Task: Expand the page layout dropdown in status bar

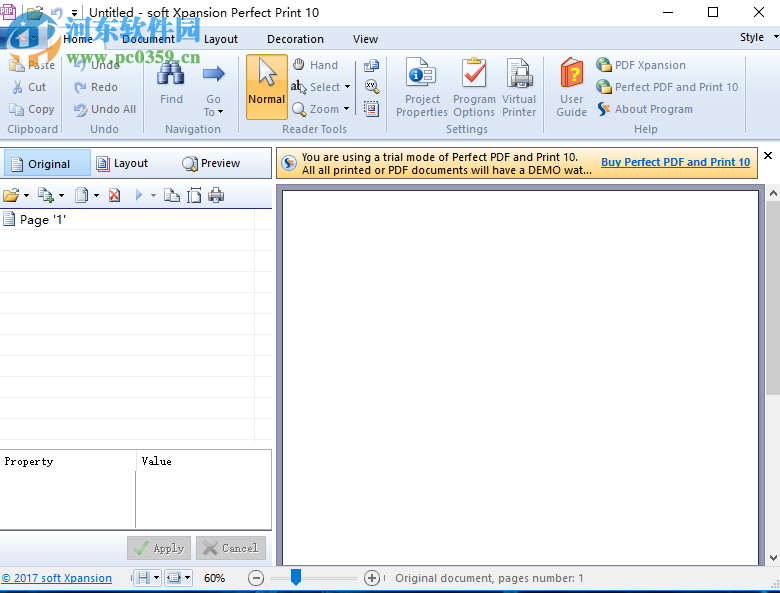Action: [156, 578]
